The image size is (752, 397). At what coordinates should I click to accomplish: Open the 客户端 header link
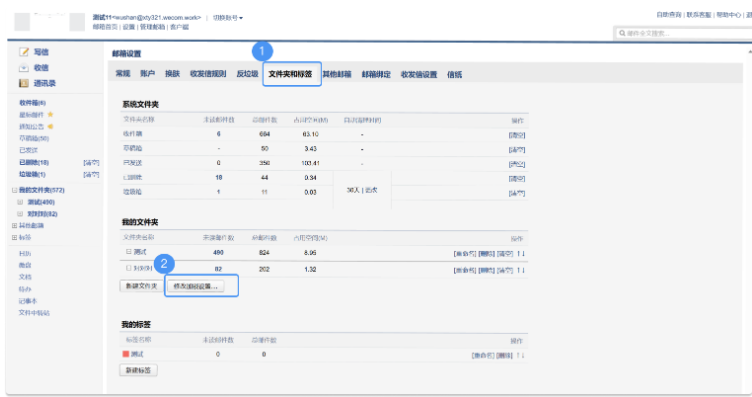point(179,27)
